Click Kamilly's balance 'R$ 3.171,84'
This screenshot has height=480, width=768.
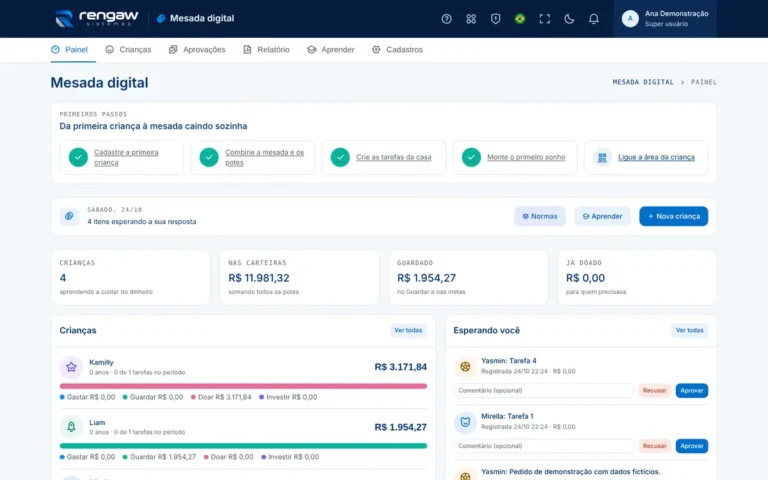(x=401, y=367)
